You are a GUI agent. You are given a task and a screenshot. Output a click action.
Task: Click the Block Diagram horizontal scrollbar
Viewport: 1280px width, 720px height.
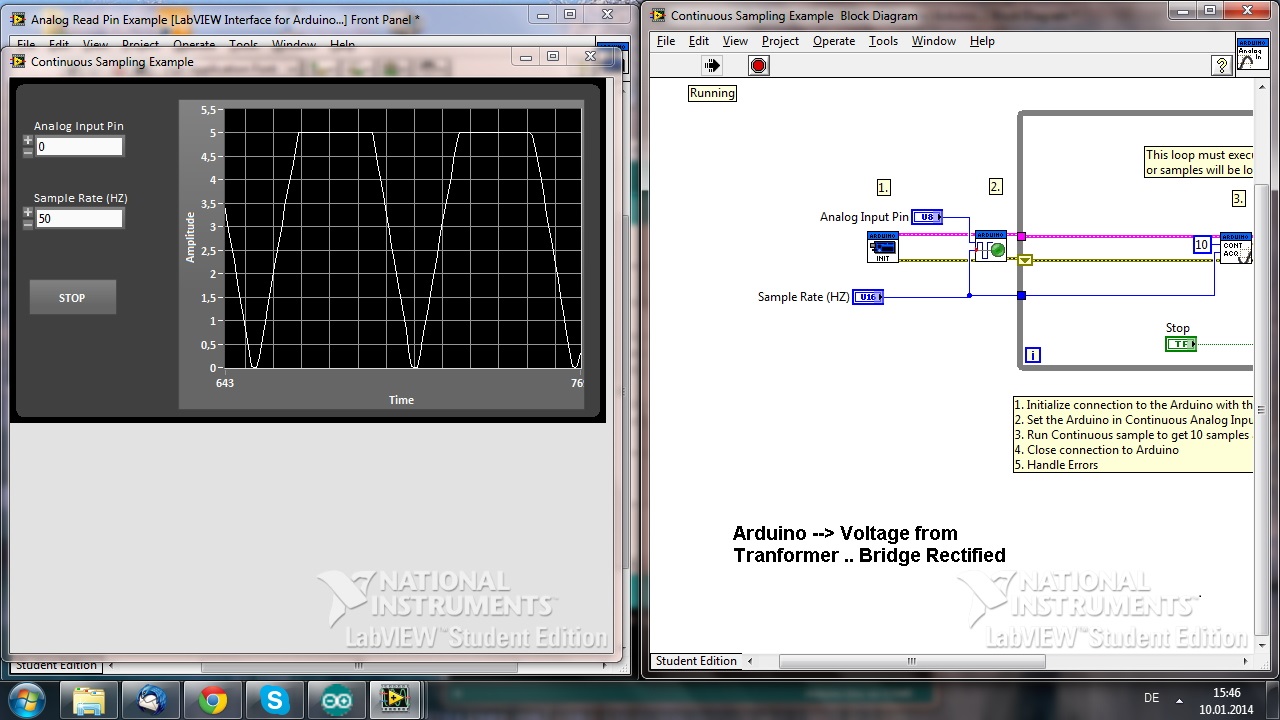pos(910,661)
